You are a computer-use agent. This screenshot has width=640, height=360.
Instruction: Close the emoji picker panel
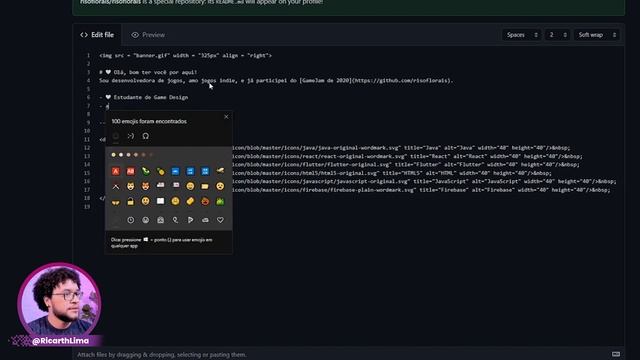[226, 117]
